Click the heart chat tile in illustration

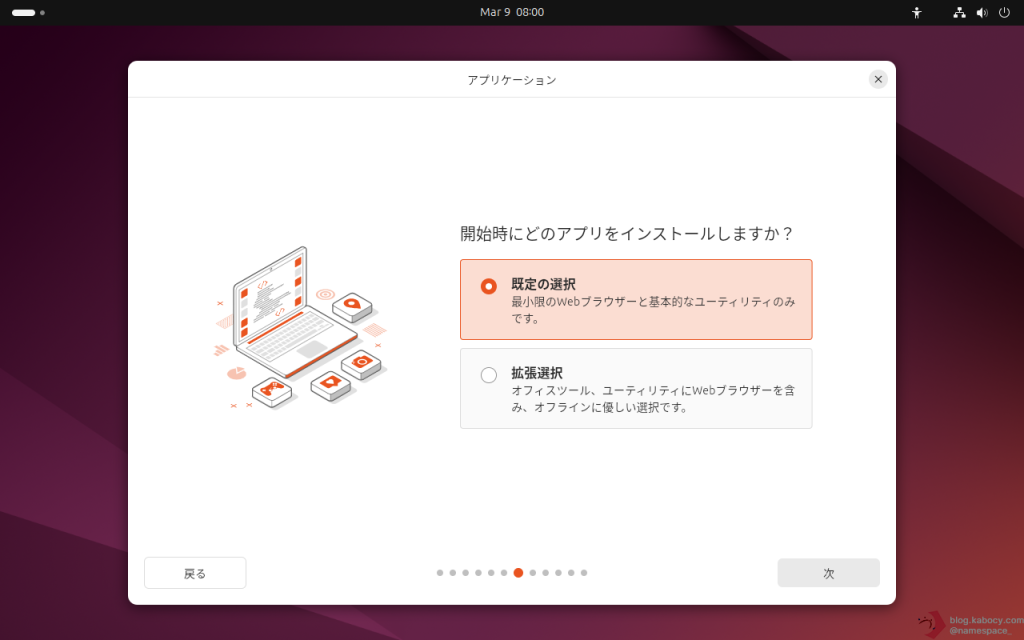tap(329, 383)
